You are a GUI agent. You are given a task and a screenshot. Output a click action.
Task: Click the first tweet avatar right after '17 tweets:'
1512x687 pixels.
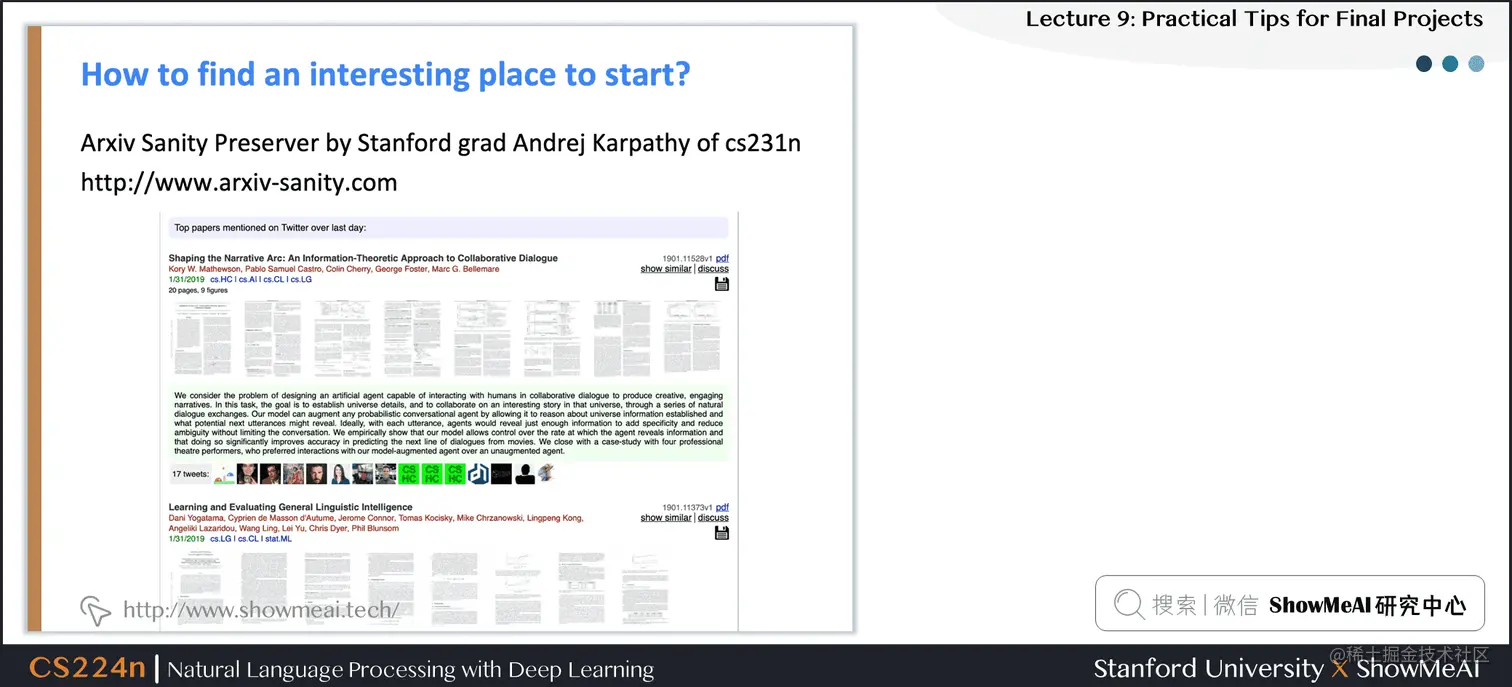point(224,474)
